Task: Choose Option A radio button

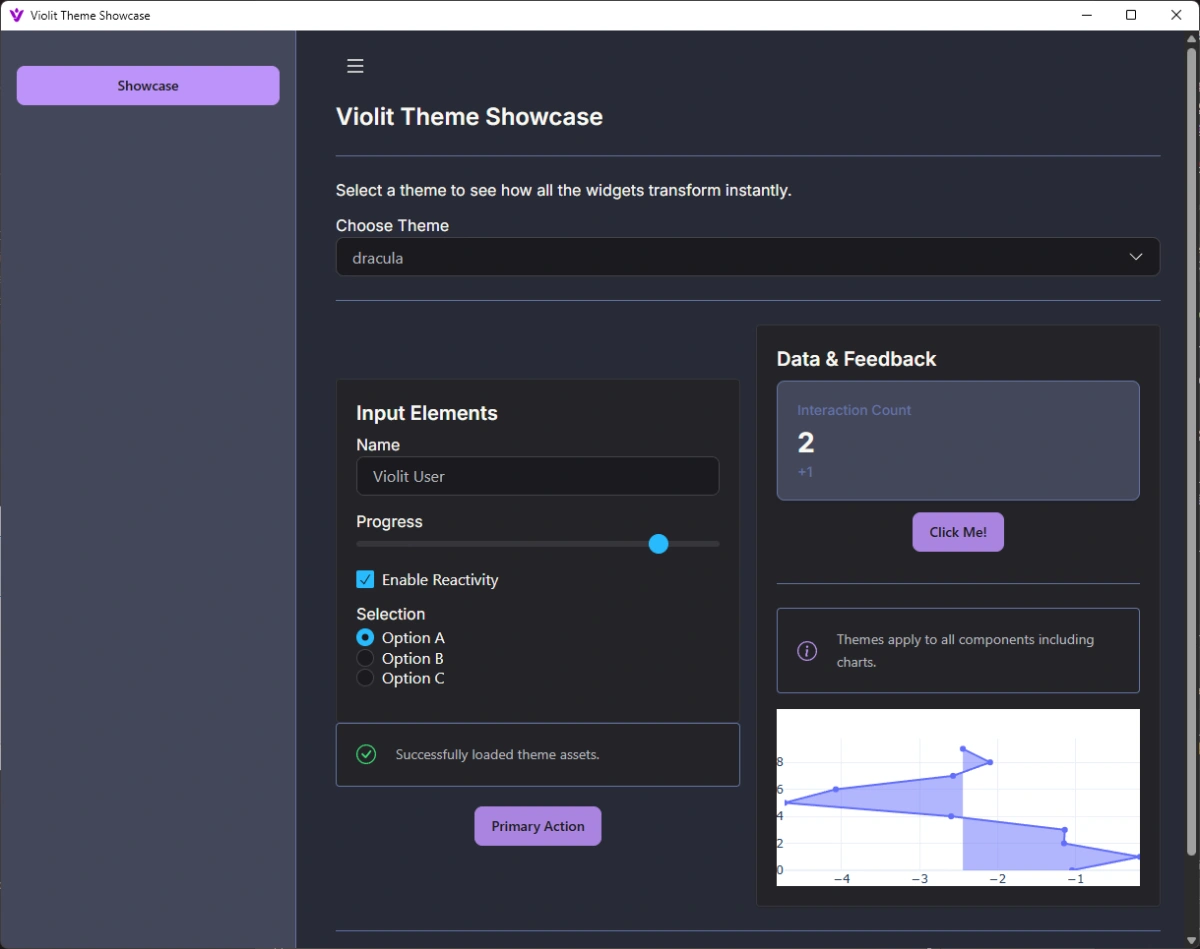Action: 365,637
